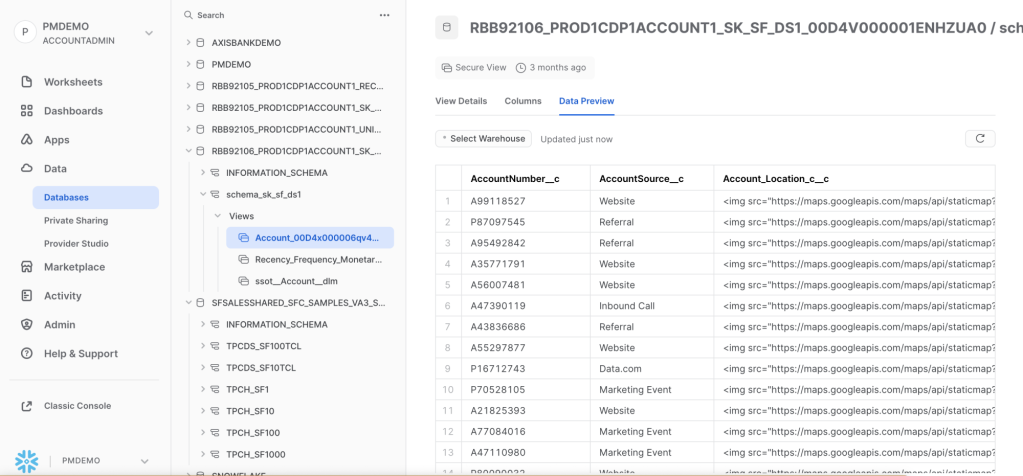The height and width of the screenshot is (476, 1023).
Task: Open the Admin section
Action: click(x=59, y=324)
